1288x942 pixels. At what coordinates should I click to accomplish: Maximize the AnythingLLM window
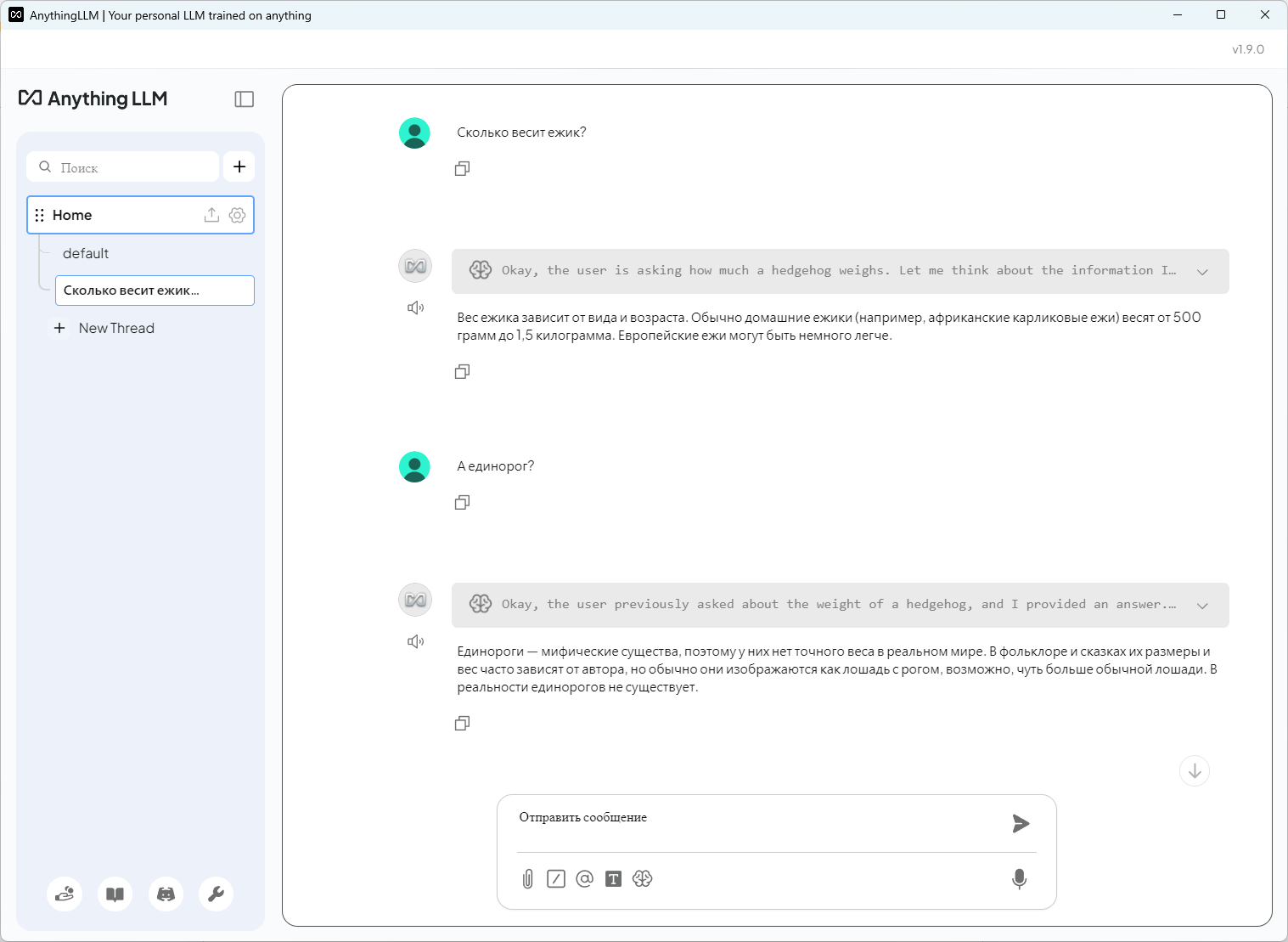pos(1221,15)
